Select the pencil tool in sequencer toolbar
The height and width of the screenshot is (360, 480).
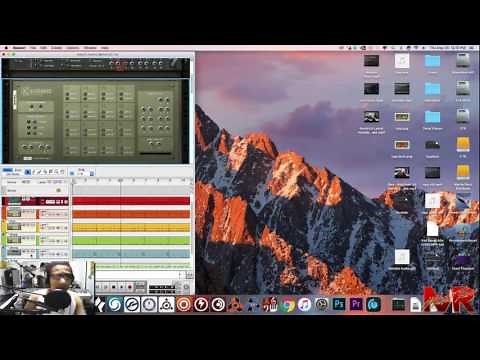(34, 172)
